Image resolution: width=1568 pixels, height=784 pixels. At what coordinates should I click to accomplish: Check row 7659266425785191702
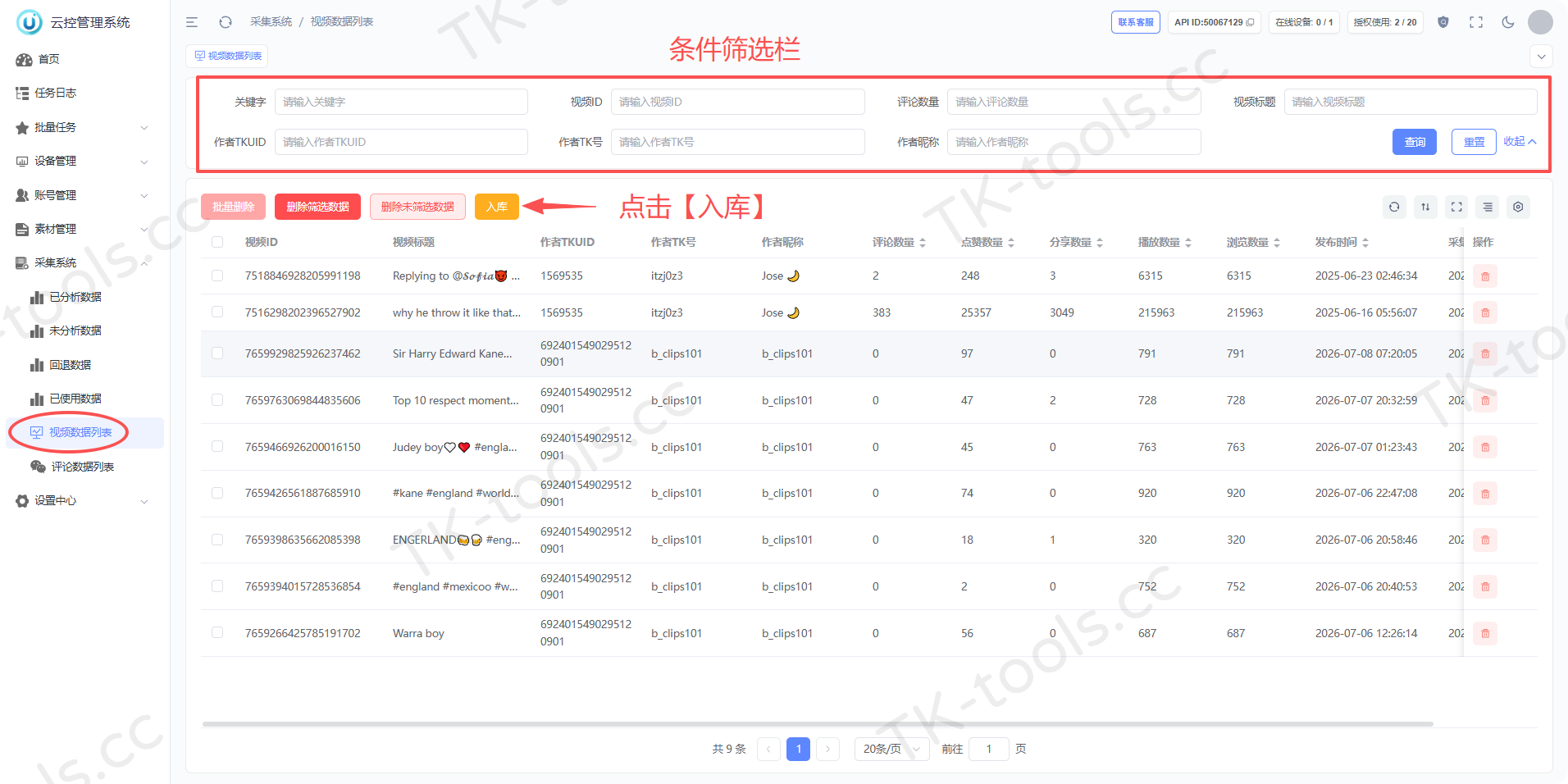(x=217, y=632)
